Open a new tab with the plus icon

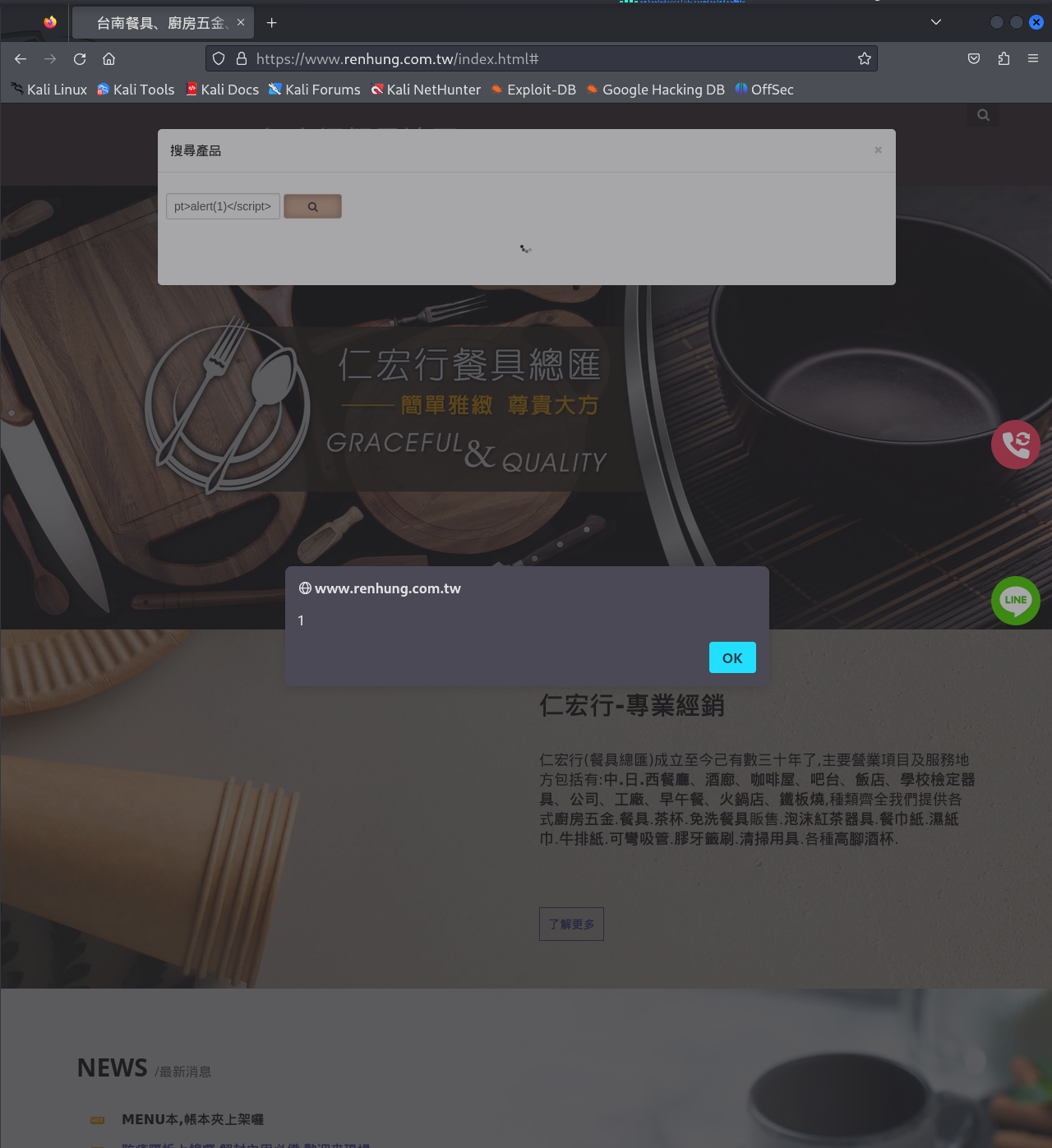[272, 23]
